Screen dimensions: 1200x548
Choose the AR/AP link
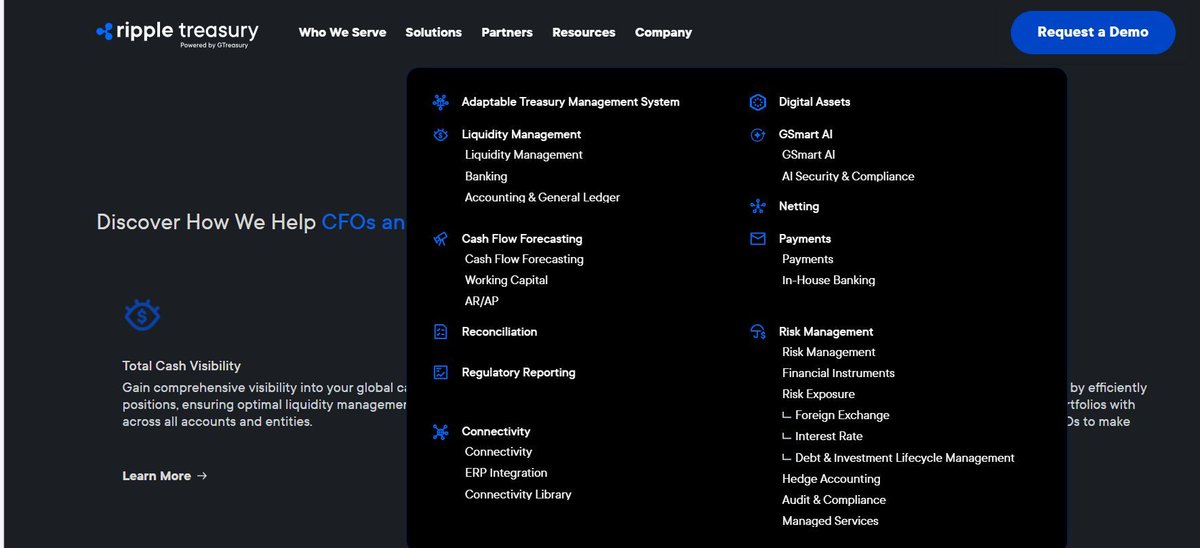482,301
